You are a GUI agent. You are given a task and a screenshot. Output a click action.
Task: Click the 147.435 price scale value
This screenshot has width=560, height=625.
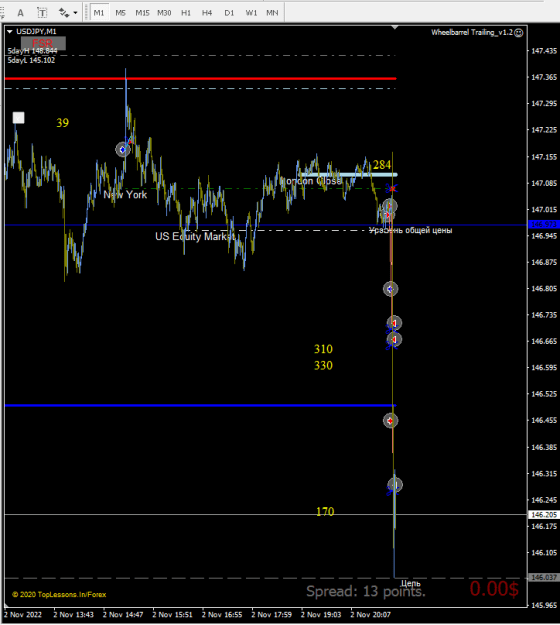(x=544, y=51)
